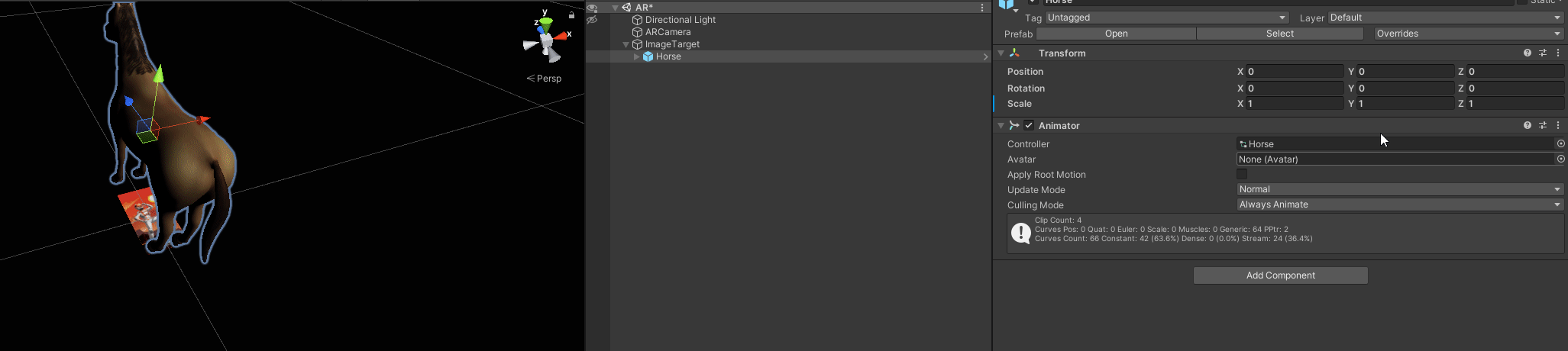The height and width of the screenshot is (351, 1568).
Task: Click the prefab Open button
Action: pyautogui.click(x=1116, y=34)
